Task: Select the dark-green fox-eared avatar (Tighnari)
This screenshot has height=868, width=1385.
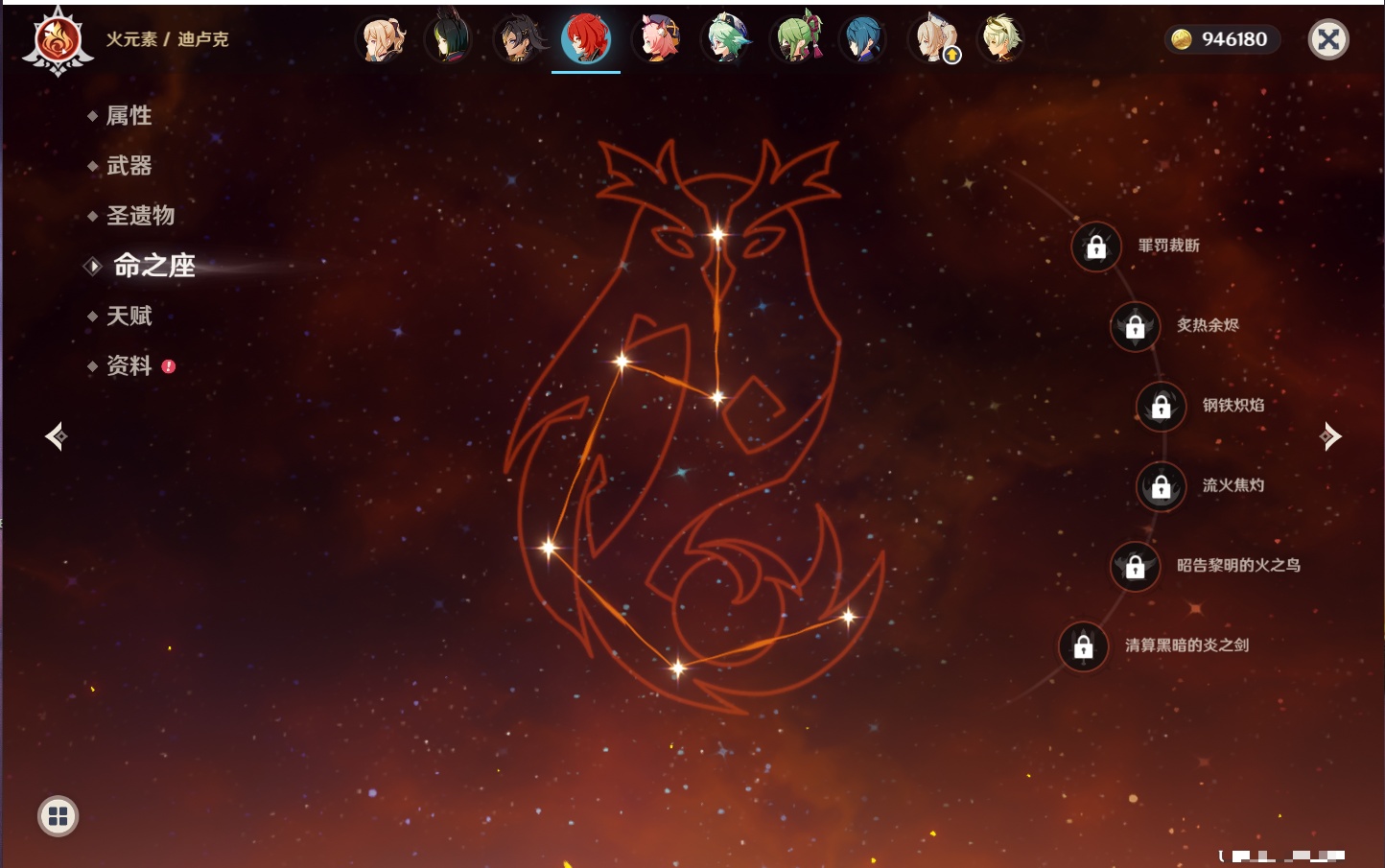Action: pyautogui.click(x=449, y=39)
